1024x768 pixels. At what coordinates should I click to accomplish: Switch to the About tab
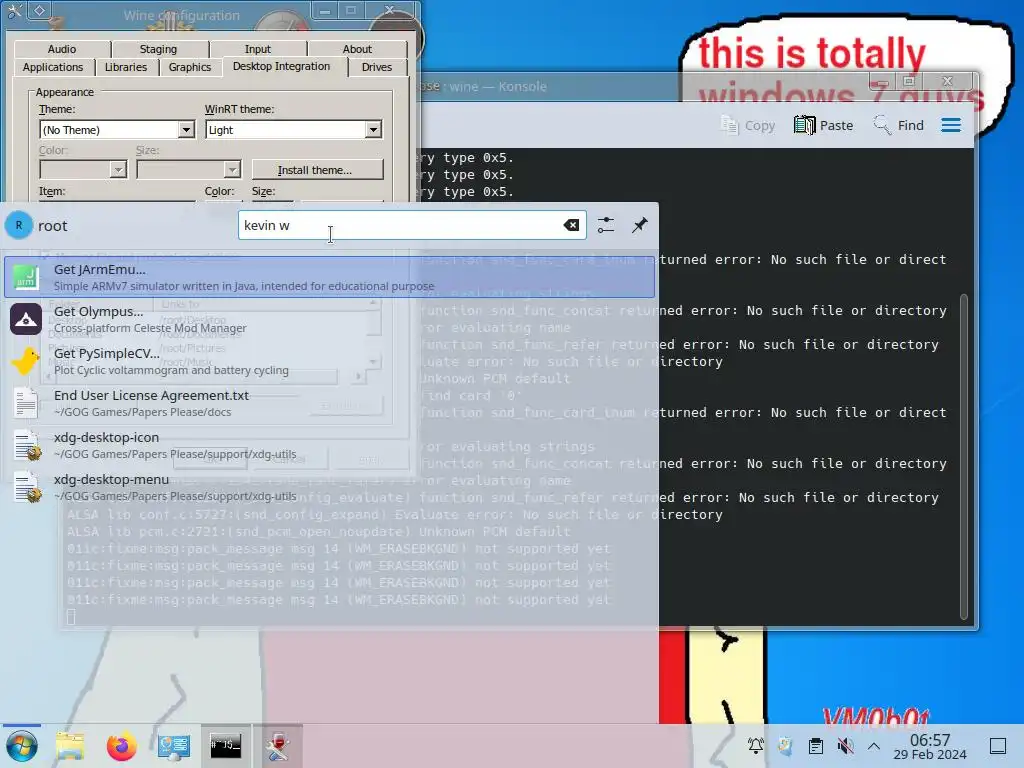tap(357, 49)
